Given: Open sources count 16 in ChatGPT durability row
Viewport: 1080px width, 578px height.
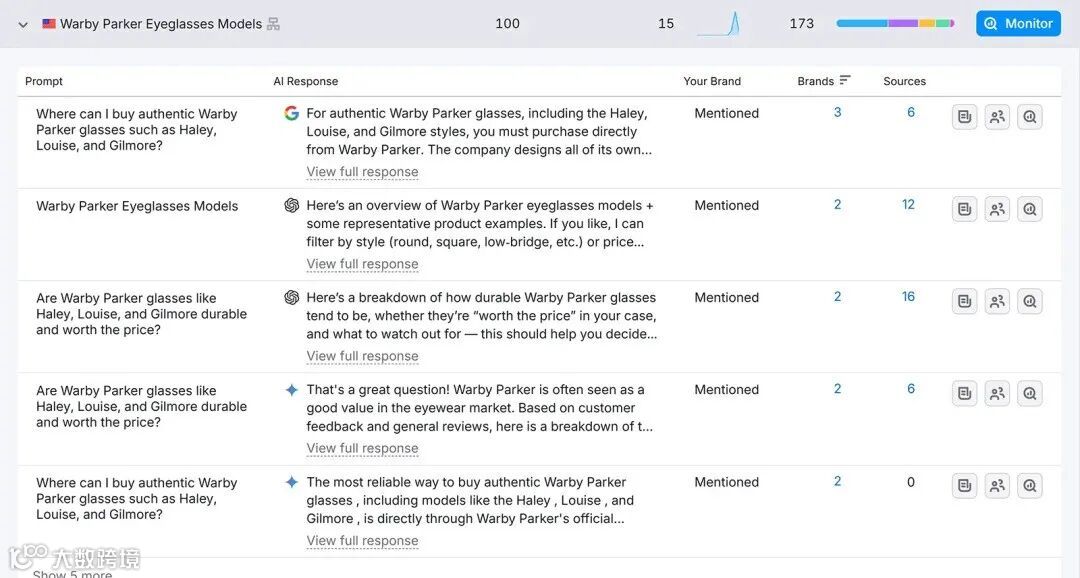Looking at the screenshot, I should pos(908,297).
